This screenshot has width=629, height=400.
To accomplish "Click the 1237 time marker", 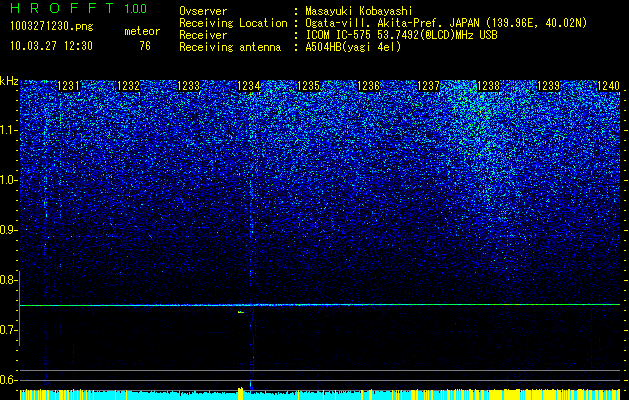I will pyautogui.click(x=428, y=86).
